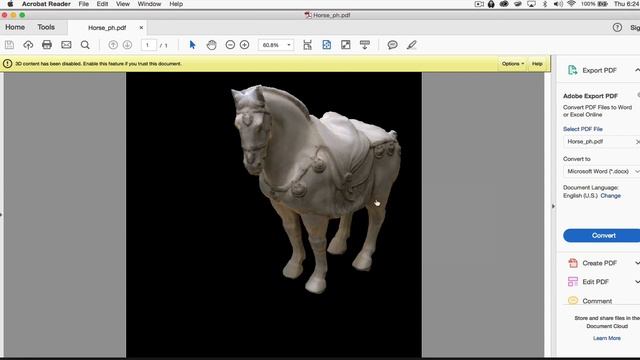Click the Wi-Fi status icon
Screen dimensions: 640x360
[571, 4]
